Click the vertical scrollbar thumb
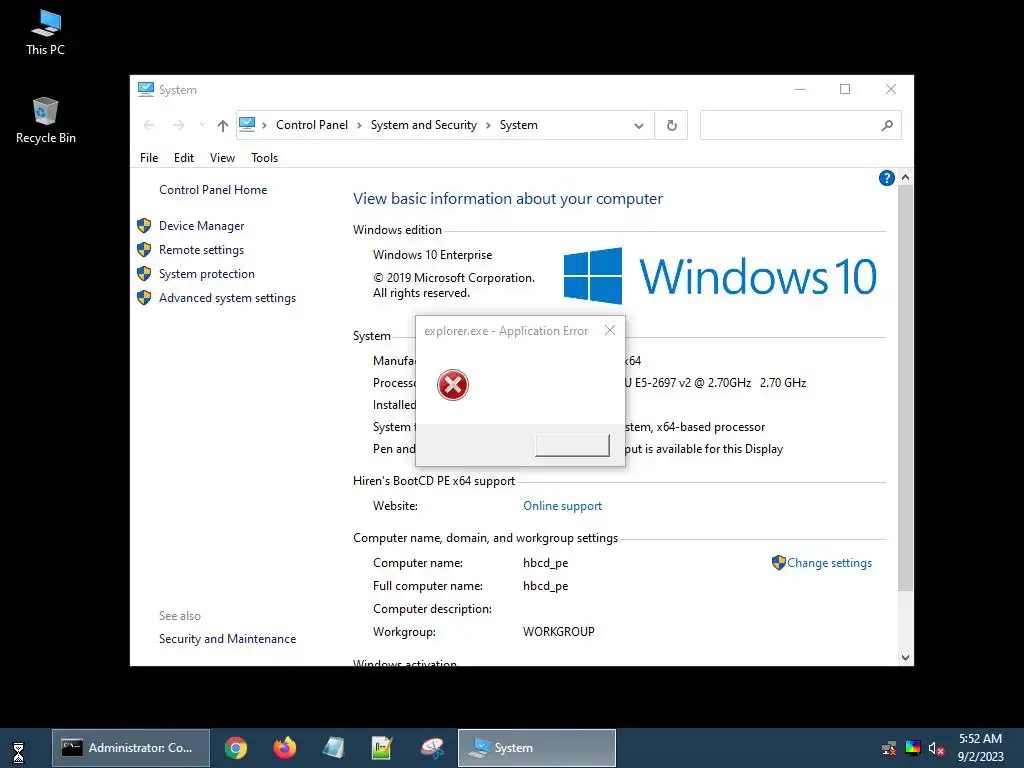Image resolution: width=1024 pixels, height=768 pixels. coord(905,389)
